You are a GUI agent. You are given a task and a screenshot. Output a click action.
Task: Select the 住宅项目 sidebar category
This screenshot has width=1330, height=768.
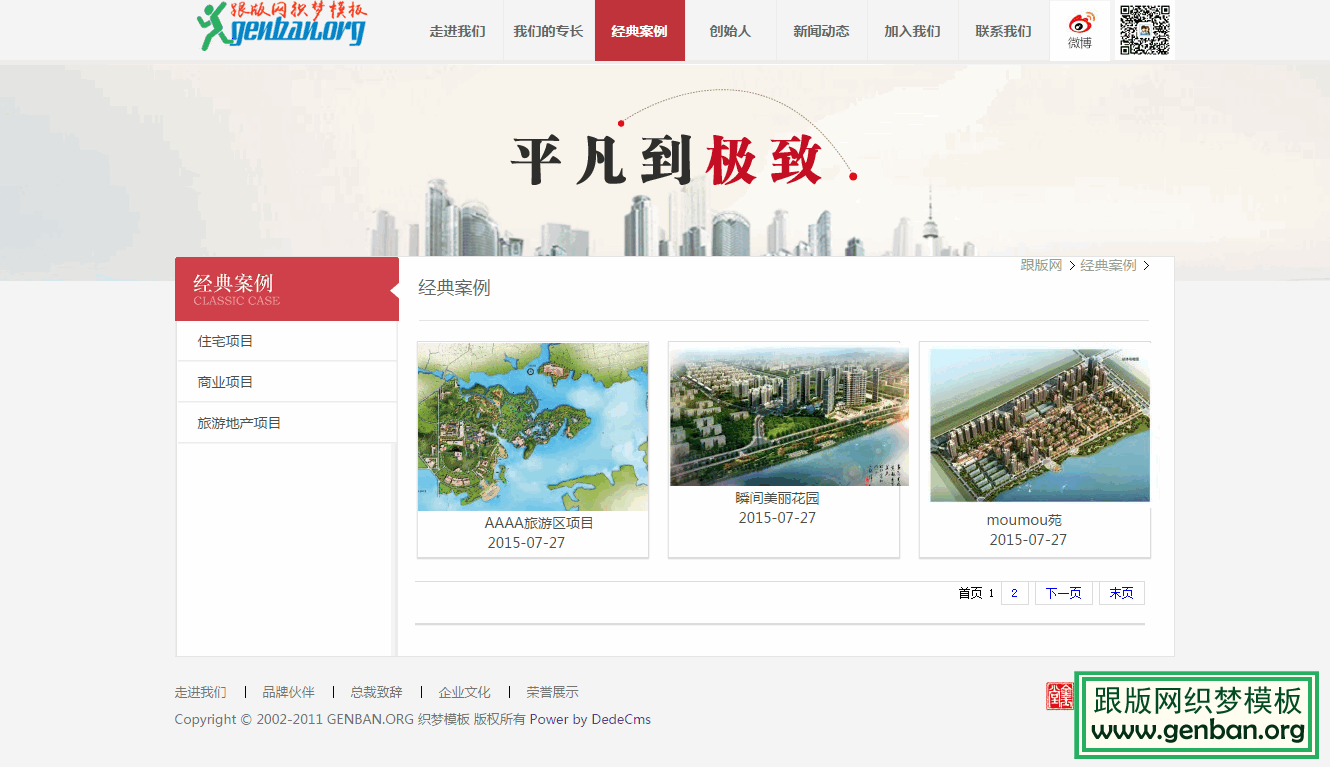226,341
